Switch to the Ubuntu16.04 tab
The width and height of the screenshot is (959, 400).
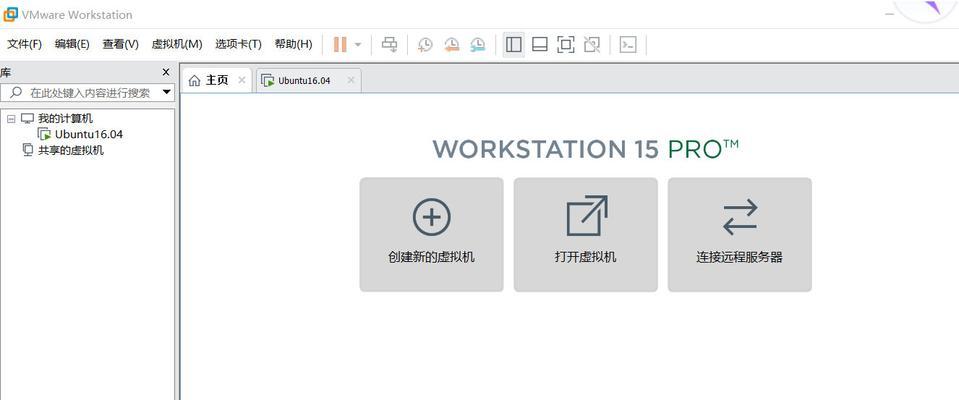(309, 80)
